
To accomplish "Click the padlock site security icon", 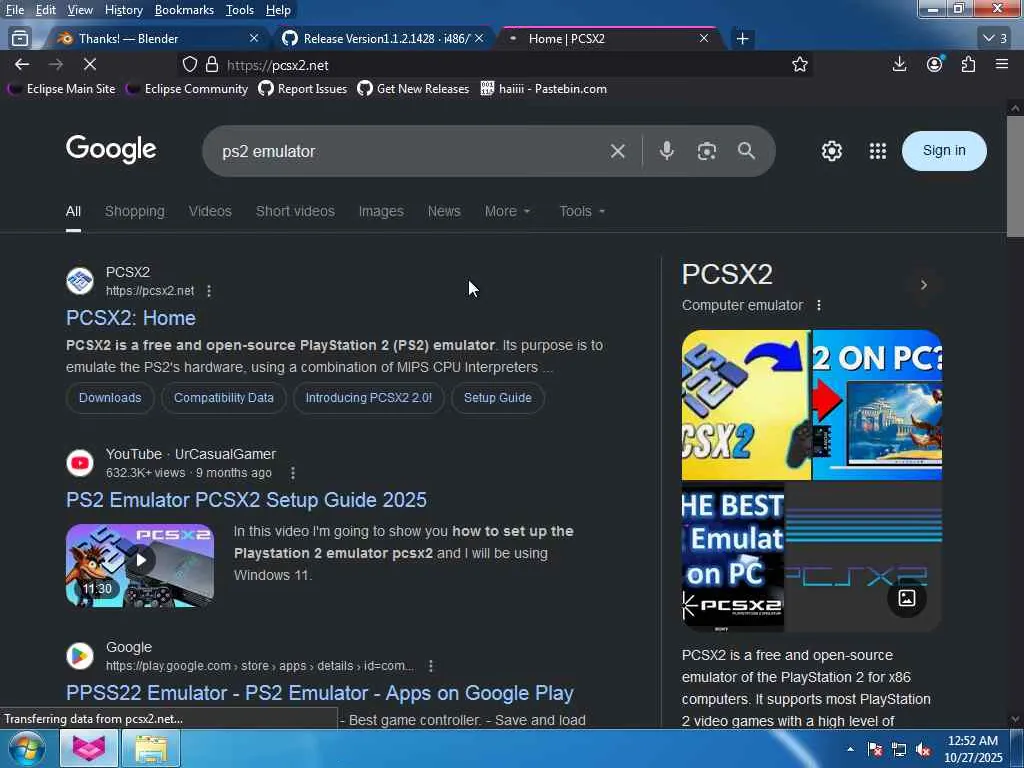I will pyautogui.click(x=212, y=64).
